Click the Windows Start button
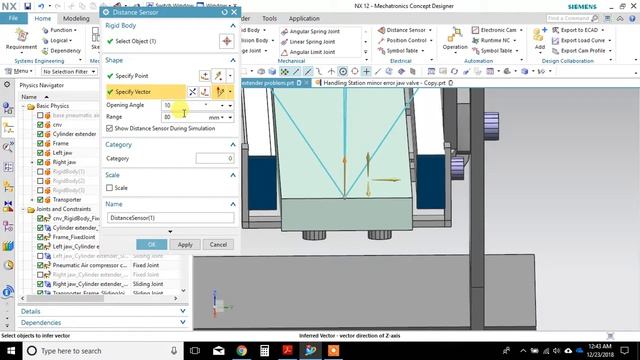 tap(11, 351)
